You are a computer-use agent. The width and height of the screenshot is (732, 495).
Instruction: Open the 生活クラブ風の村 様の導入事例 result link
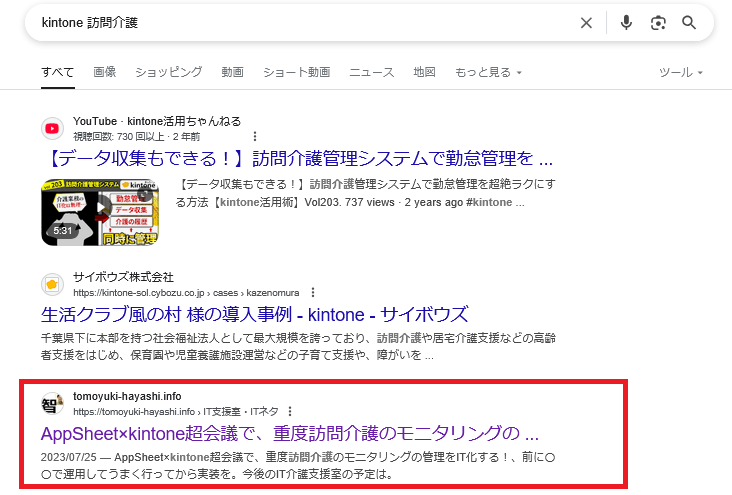point(254,315)
